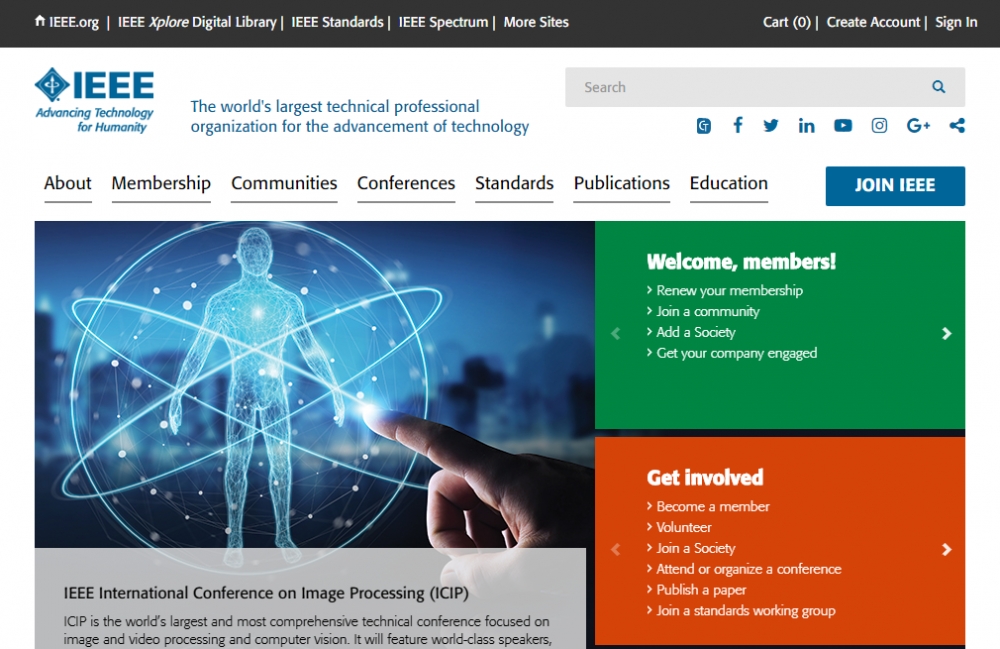Advance Get involved panel with right arrow

[x=946, y=549]
